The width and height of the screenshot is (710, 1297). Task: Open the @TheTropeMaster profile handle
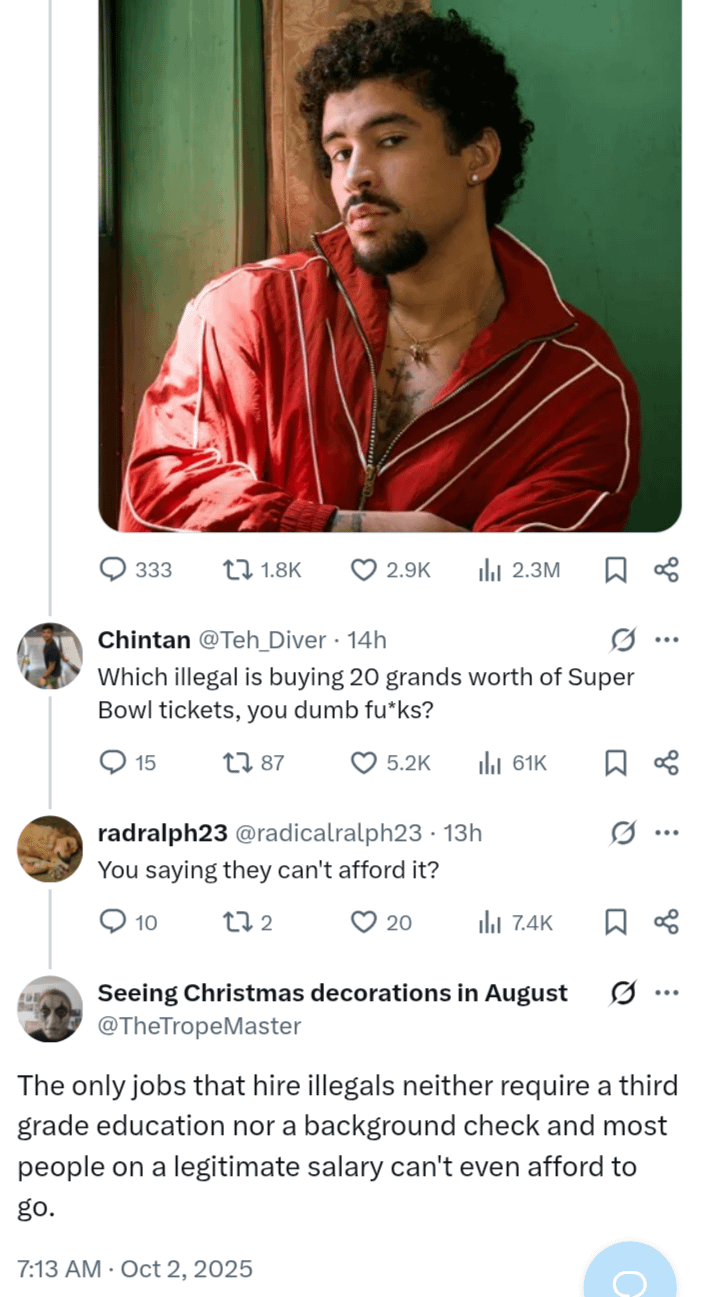[198, 1026]
